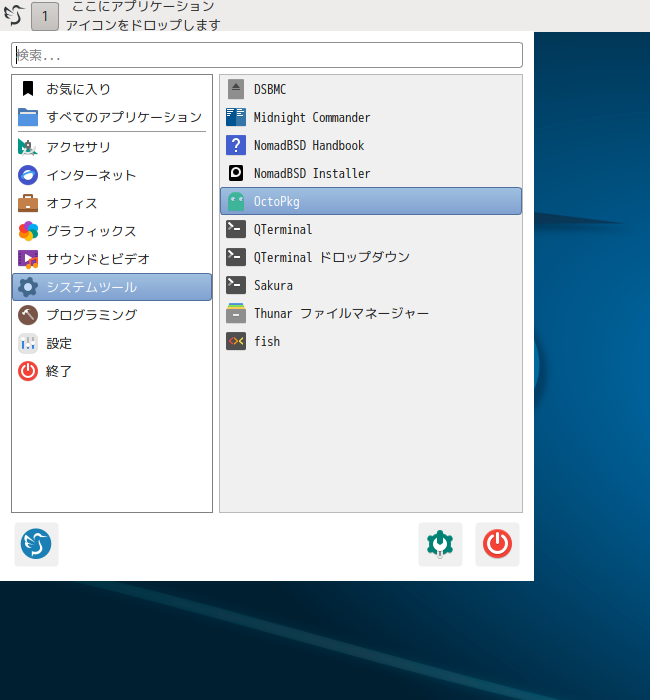The width and height of the screenshot is (650, 700).
Task: Click the プログラミング hammer icon
Action: 28,315
